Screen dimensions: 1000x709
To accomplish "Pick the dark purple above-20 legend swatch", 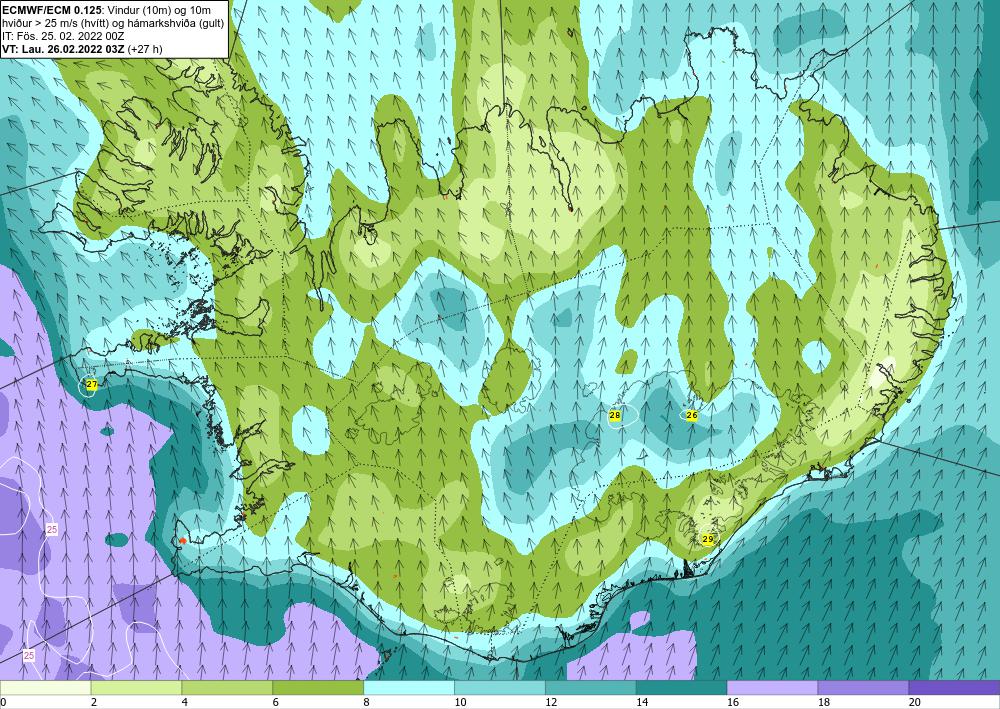I will coord(954,688).
